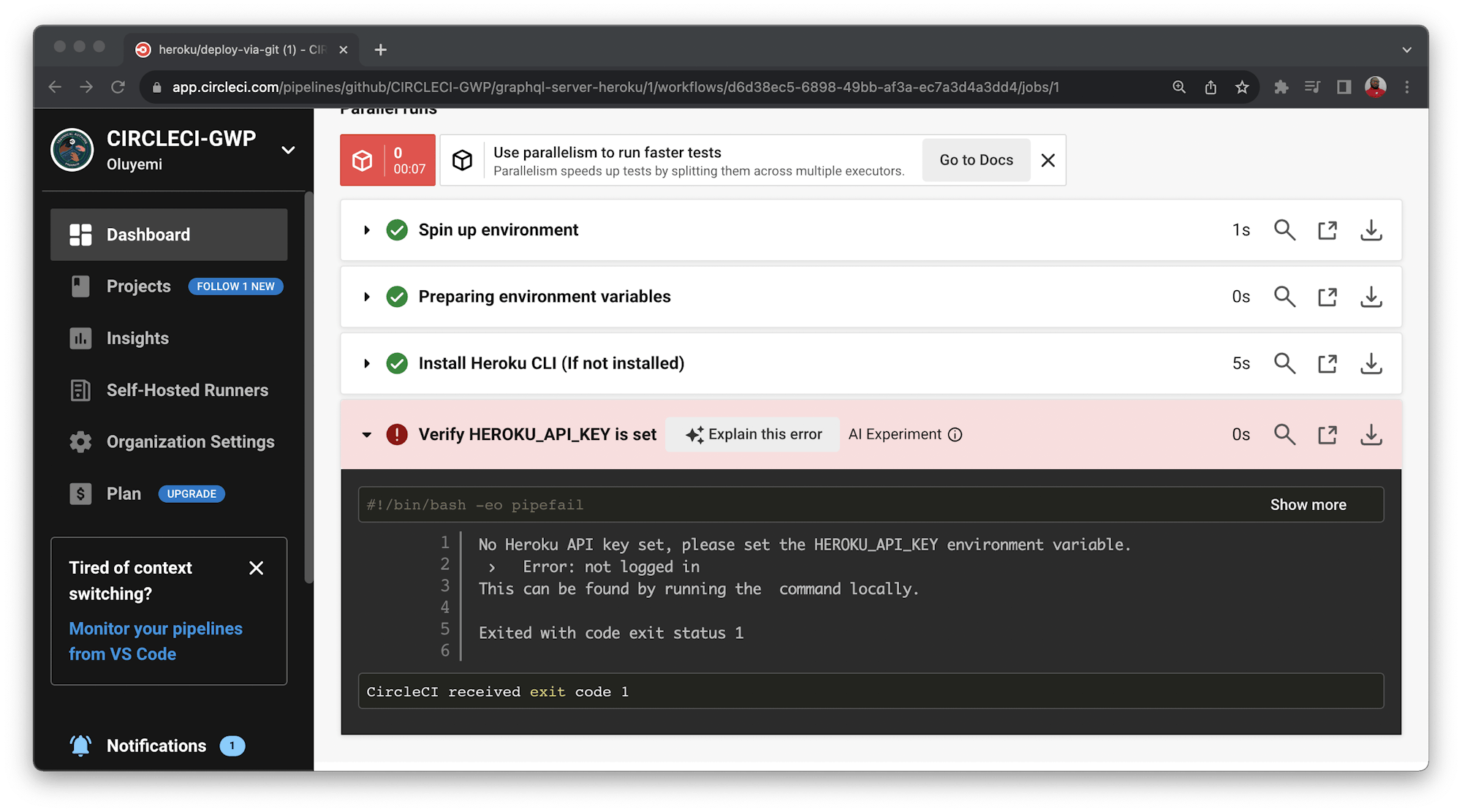Image resolution: width=1462 pixels, height=812 pixels.
Task: Open CIRCLECI-GWP organization dropdown
Action: [288, 150]
